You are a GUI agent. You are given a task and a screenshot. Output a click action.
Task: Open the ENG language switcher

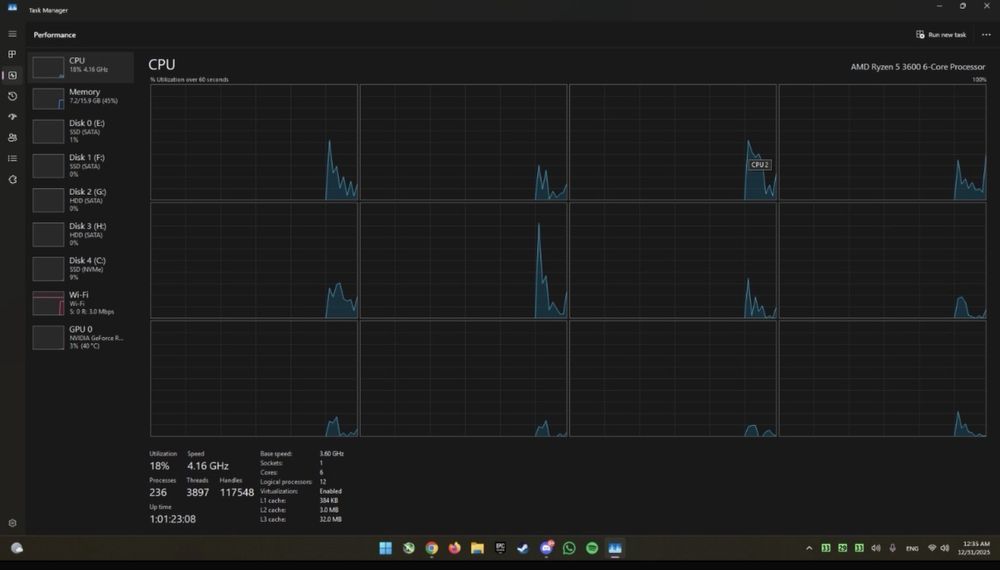(x=912, y=548)
